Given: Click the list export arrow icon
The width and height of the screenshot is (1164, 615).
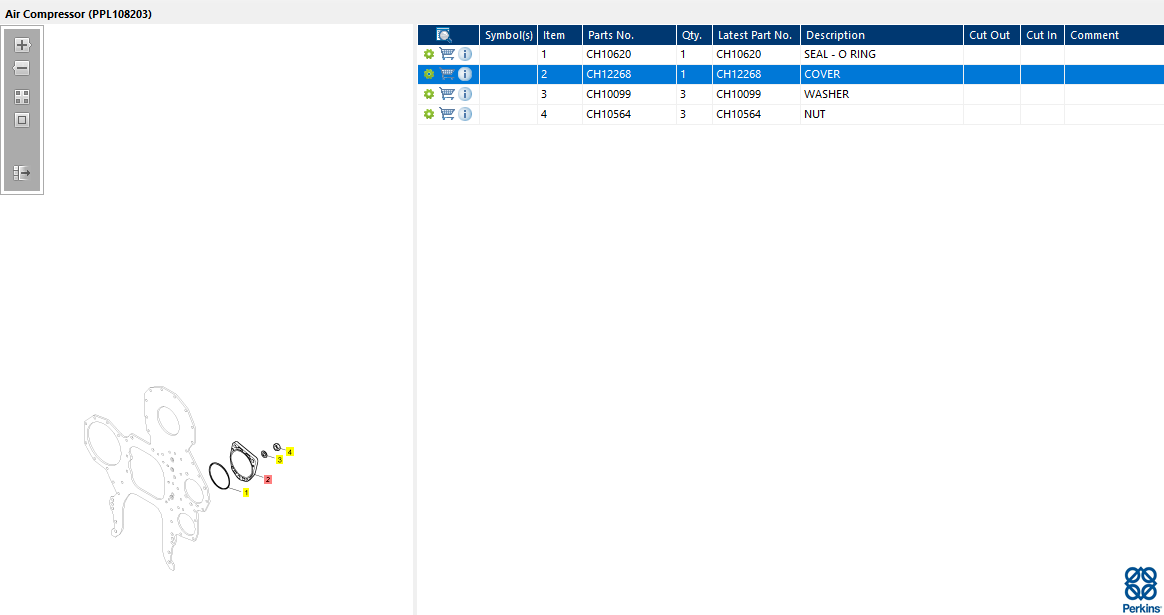Looking at the screenshot, I should 22,173.
